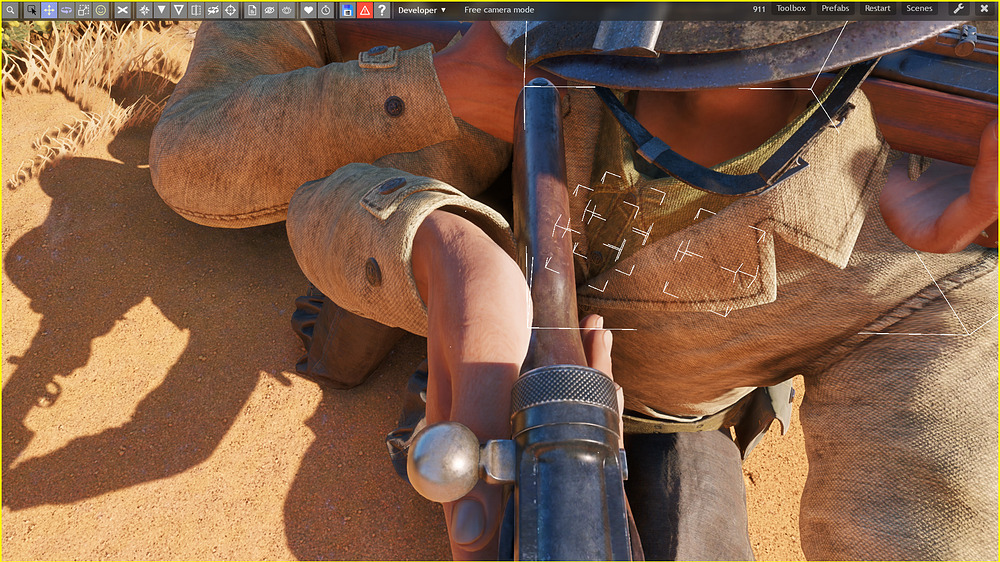
Task: Click the heart icon in toolbar
Action: click(x=308, y=10)
